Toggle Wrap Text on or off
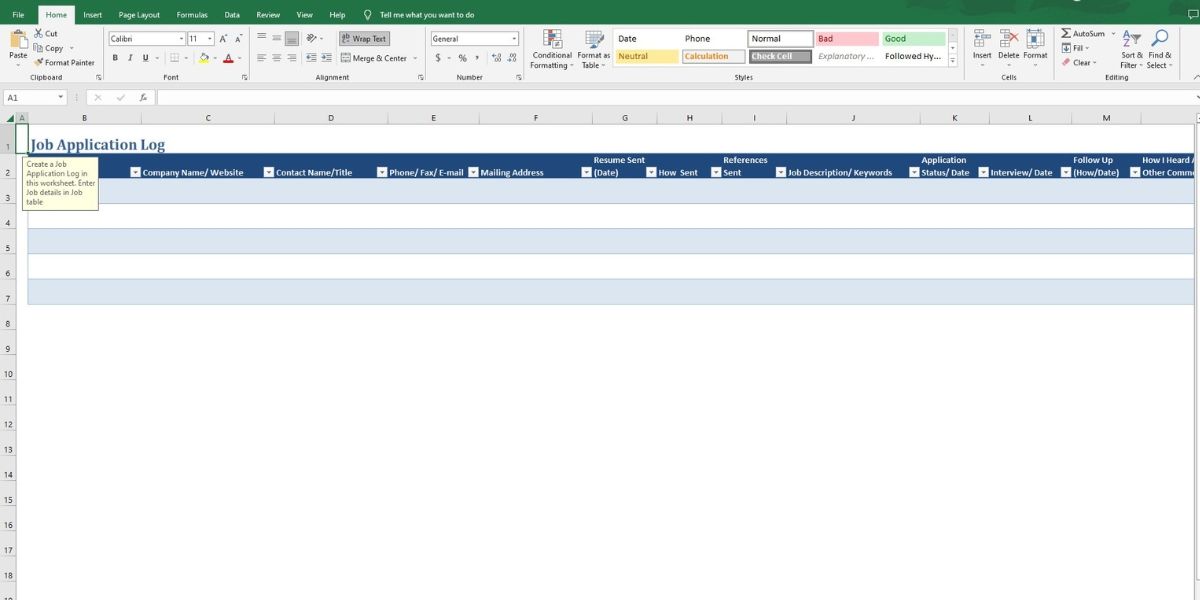1200x600 pixels. click(364, 39)
